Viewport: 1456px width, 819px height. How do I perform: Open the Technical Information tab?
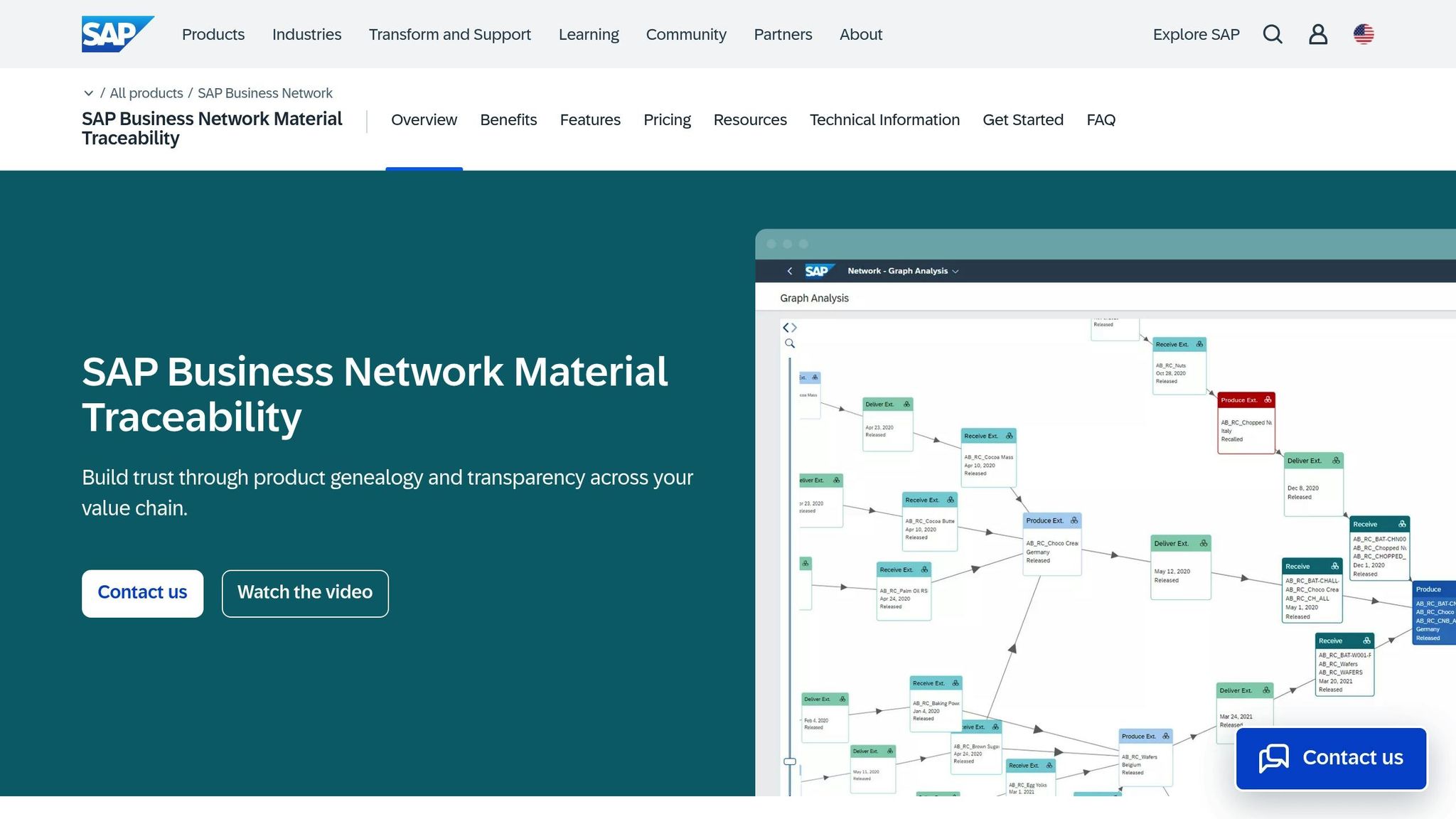click(x=884, y=119)
